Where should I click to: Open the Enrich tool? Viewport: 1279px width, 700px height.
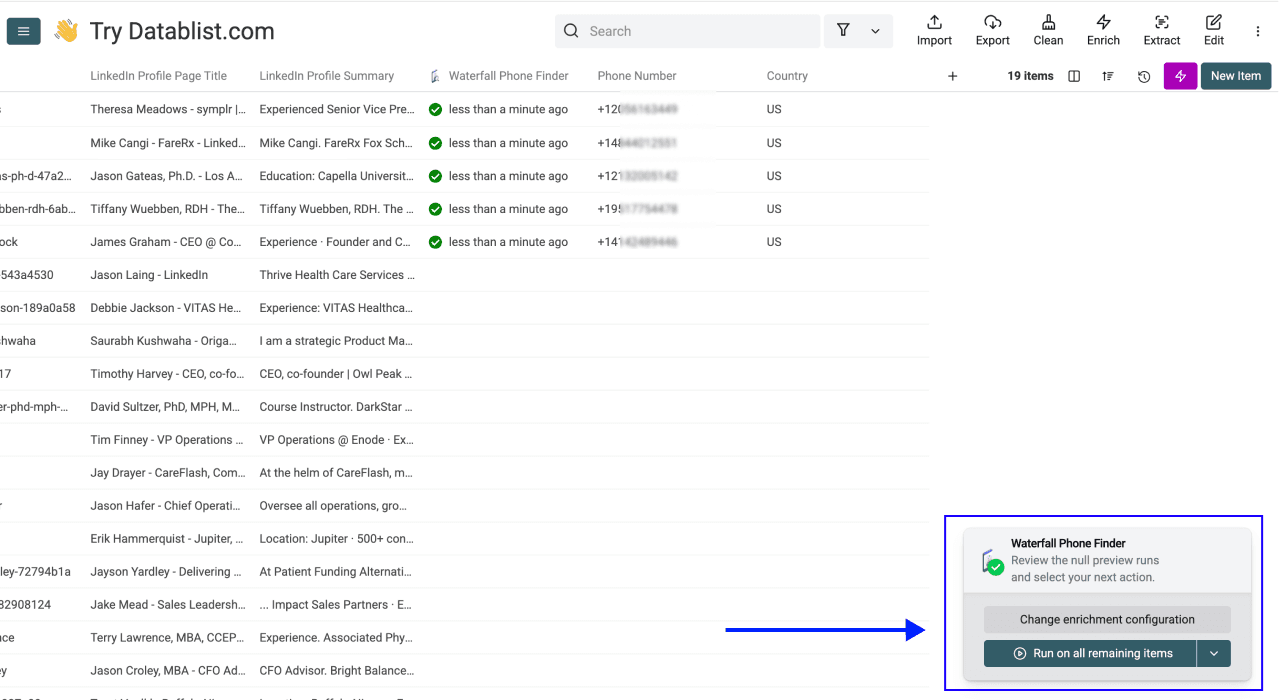1103,30
